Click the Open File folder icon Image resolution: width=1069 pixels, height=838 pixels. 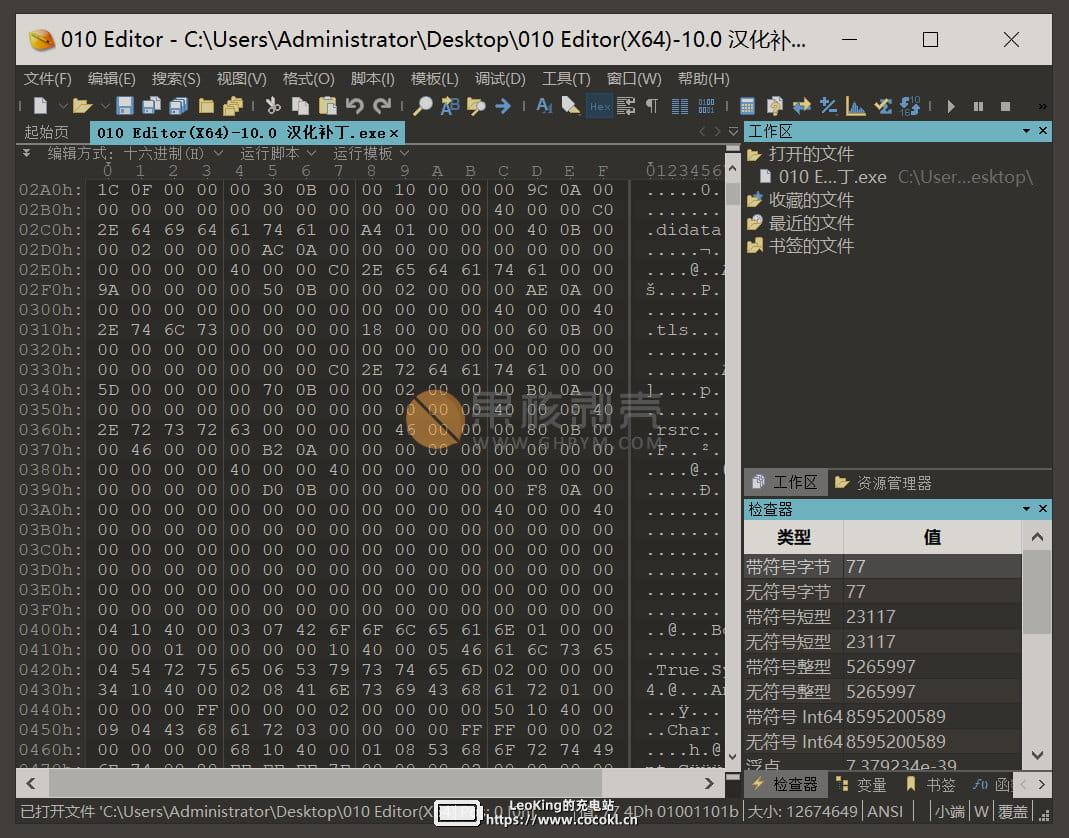point(82,106)
